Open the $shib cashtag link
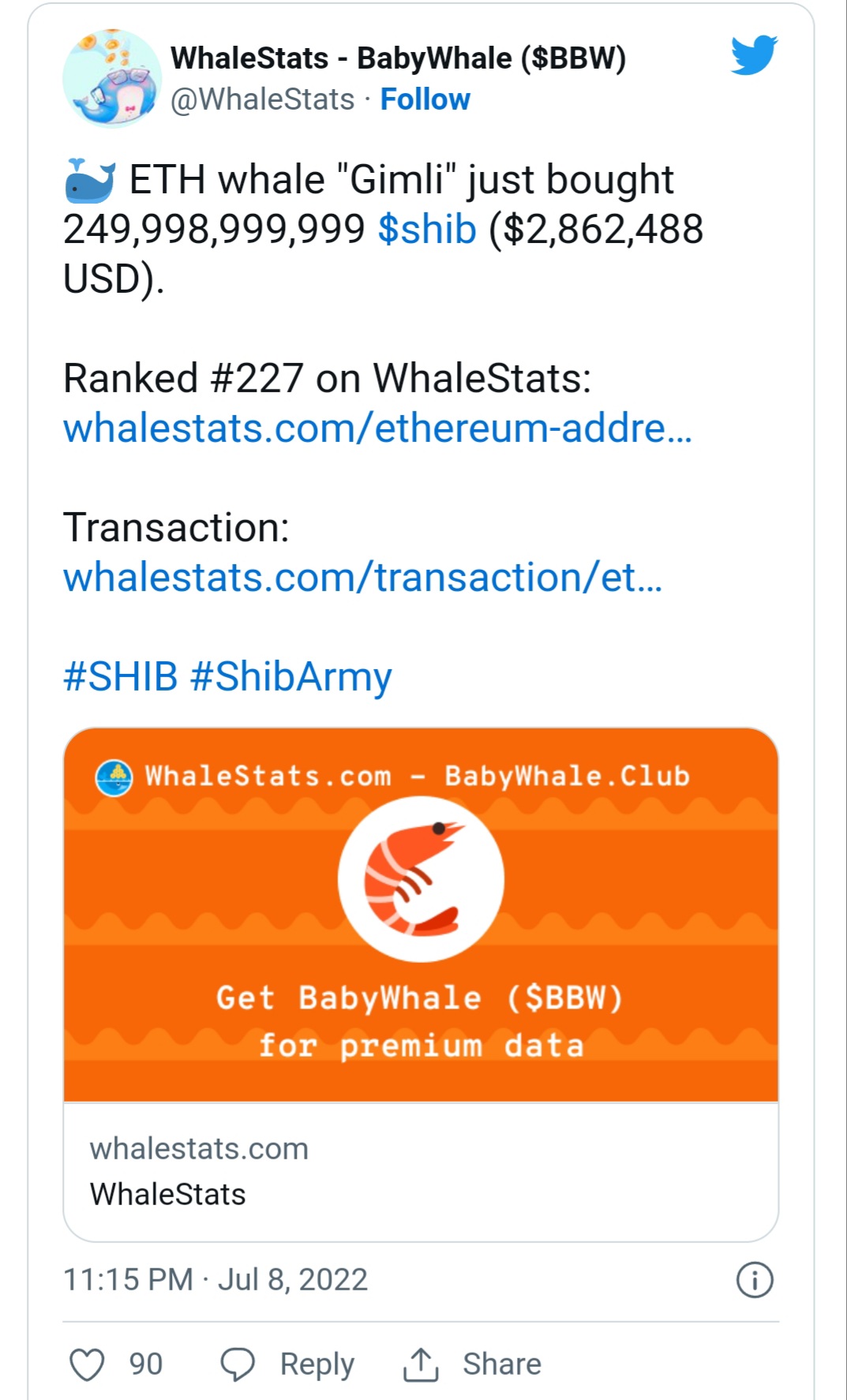 (427, 229)
